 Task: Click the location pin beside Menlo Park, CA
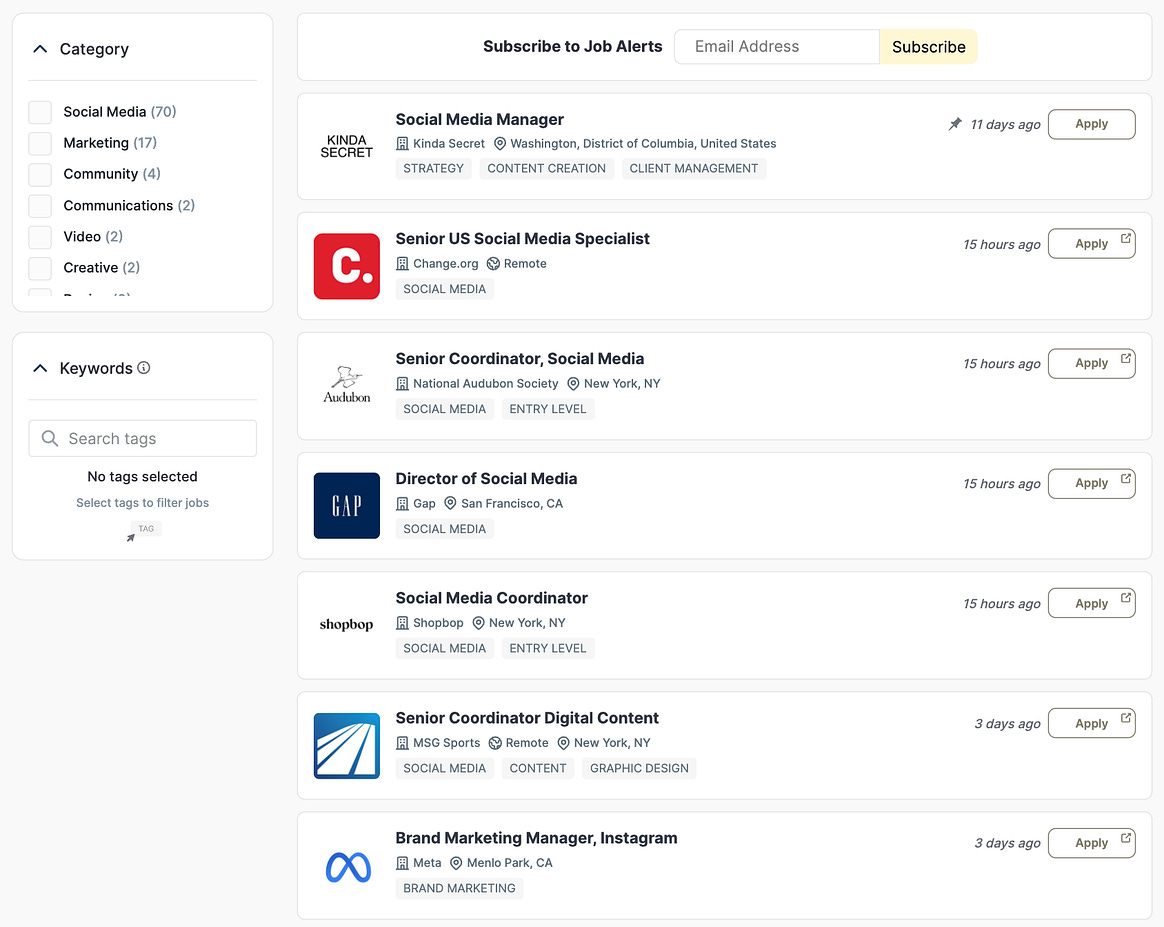coord(456,862)
